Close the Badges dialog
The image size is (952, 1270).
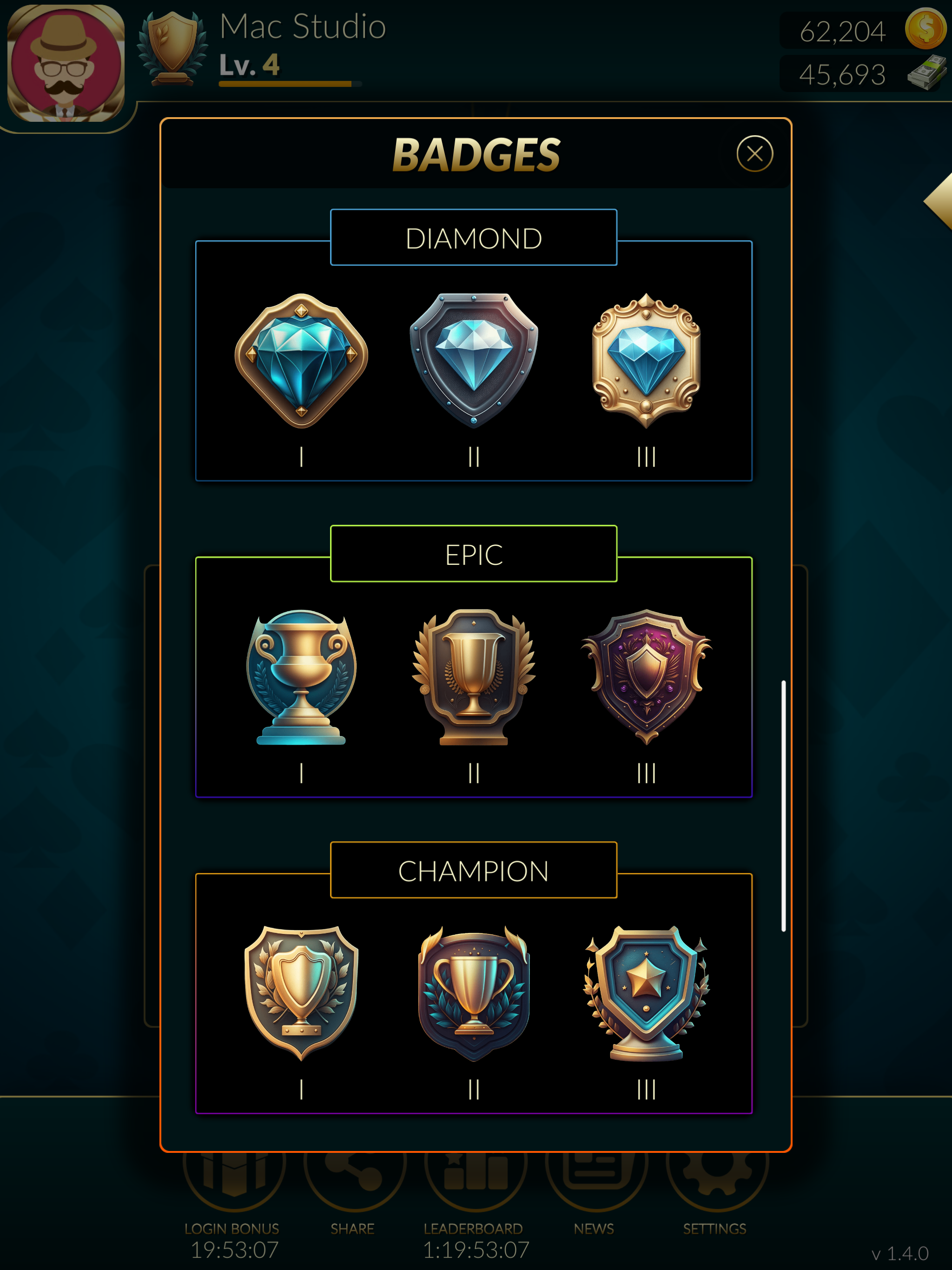click(754, 153)
